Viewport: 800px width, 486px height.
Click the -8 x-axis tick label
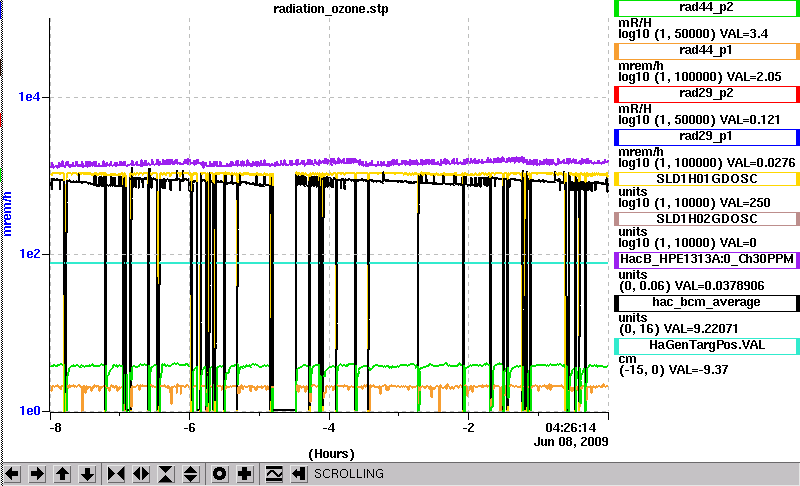coord(55,428)
